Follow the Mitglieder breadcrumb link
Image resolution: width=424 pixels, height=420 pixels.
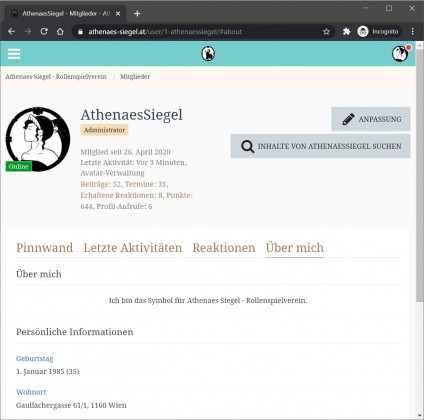(x=135, y=77)
